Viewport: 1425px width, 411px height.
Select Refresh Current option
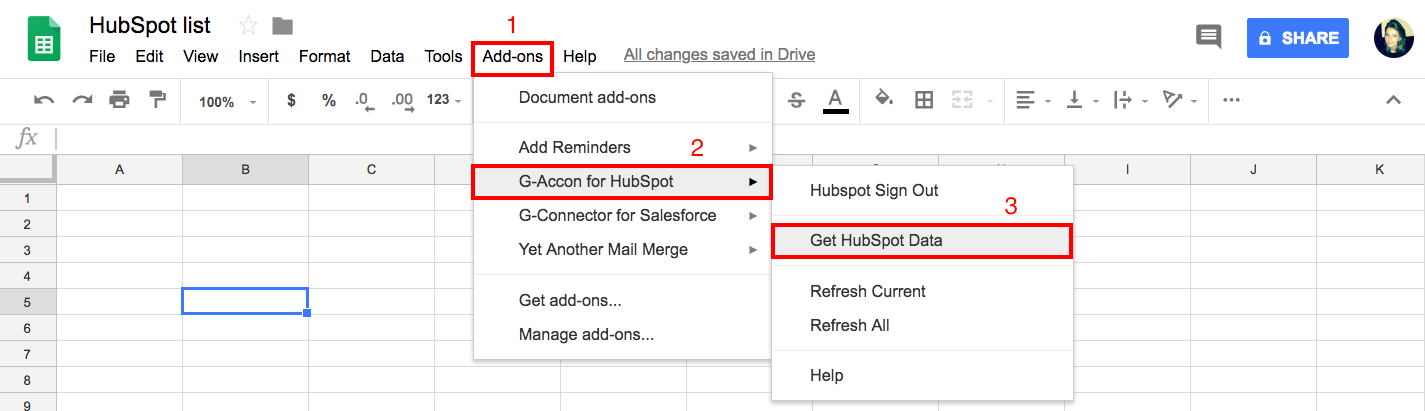(922, 291)
